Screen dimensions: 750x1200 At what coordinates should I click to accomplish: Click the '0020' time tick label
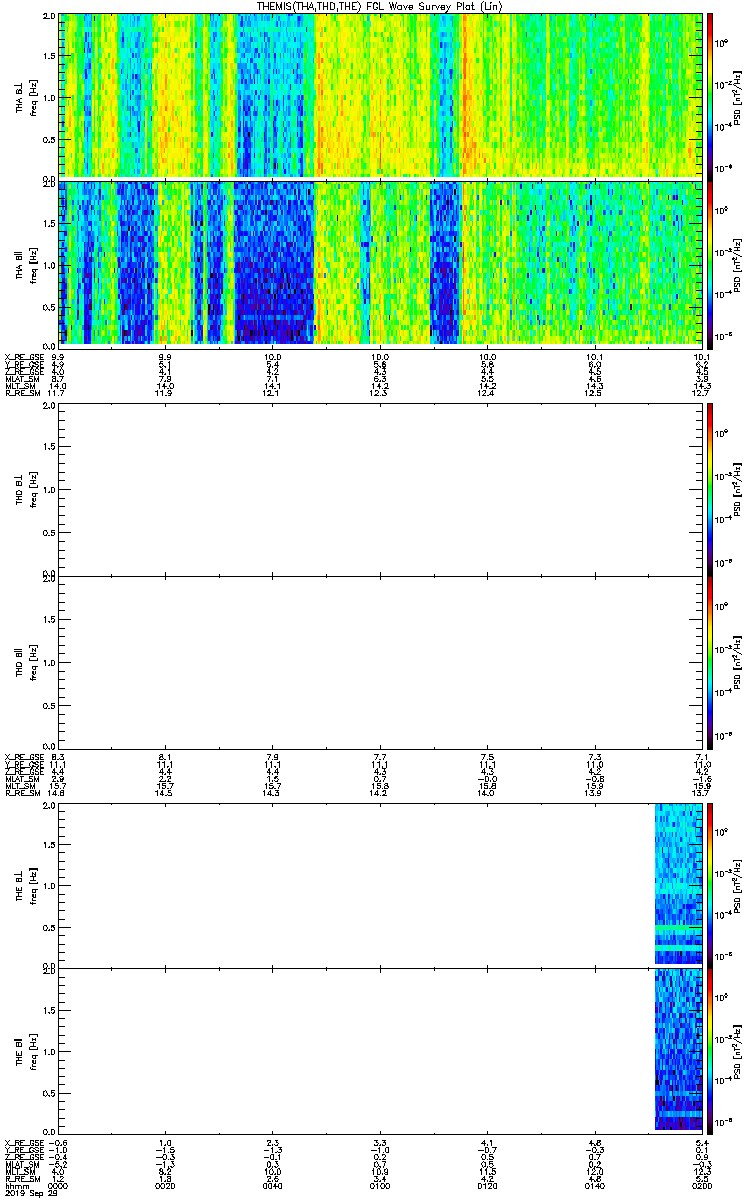pyautogui.click(x=166, y=1186)
